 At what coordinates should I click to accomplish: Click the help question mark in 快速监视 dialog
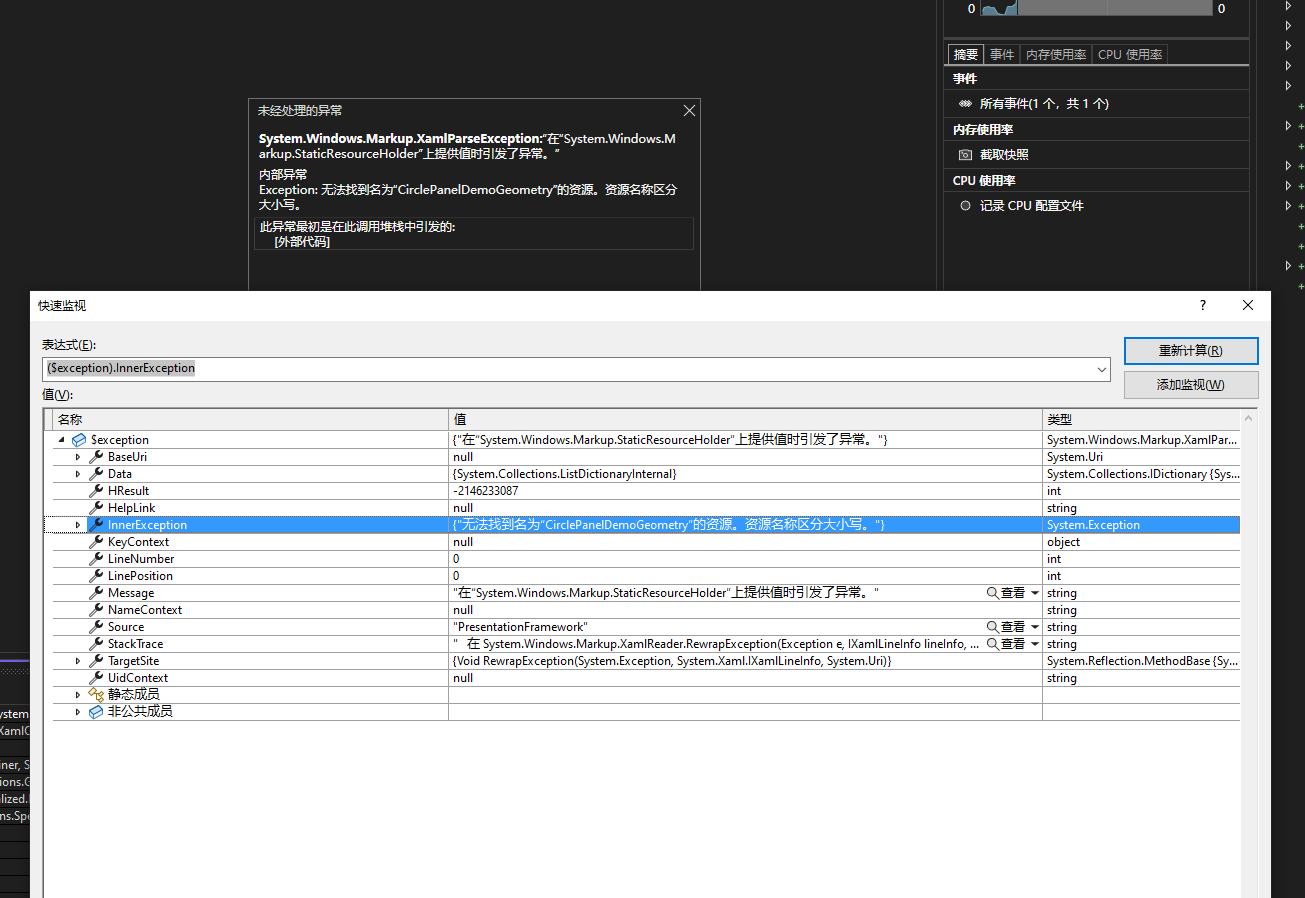click(x=1202, y=305)
